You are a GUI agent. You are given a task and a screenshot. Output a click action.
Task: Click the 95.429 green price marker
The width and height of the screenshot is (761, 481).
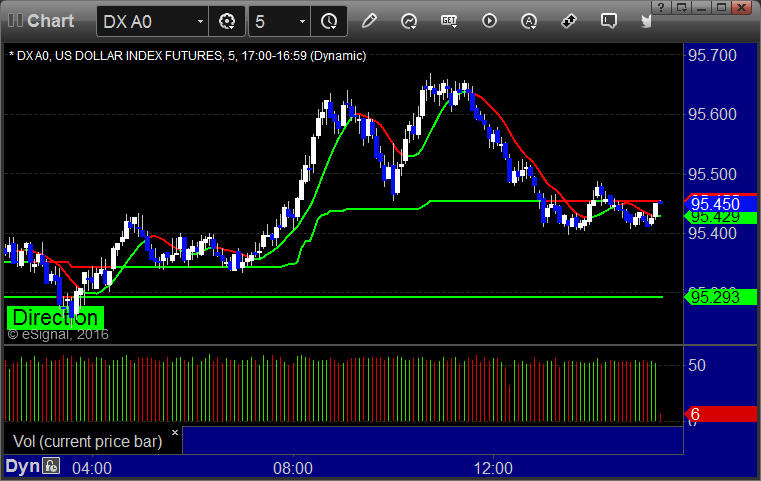coord(720,217)
